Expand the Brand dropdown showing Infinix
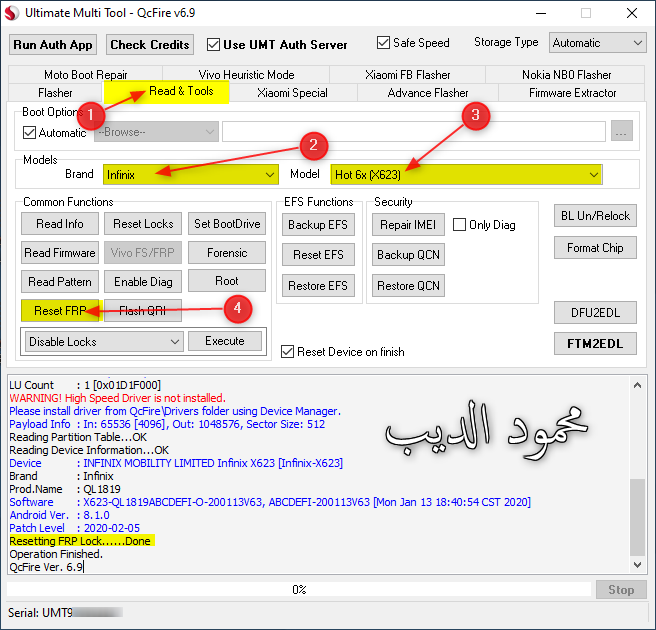The height and width of the screenshot is (630, 656). [191, 174]
